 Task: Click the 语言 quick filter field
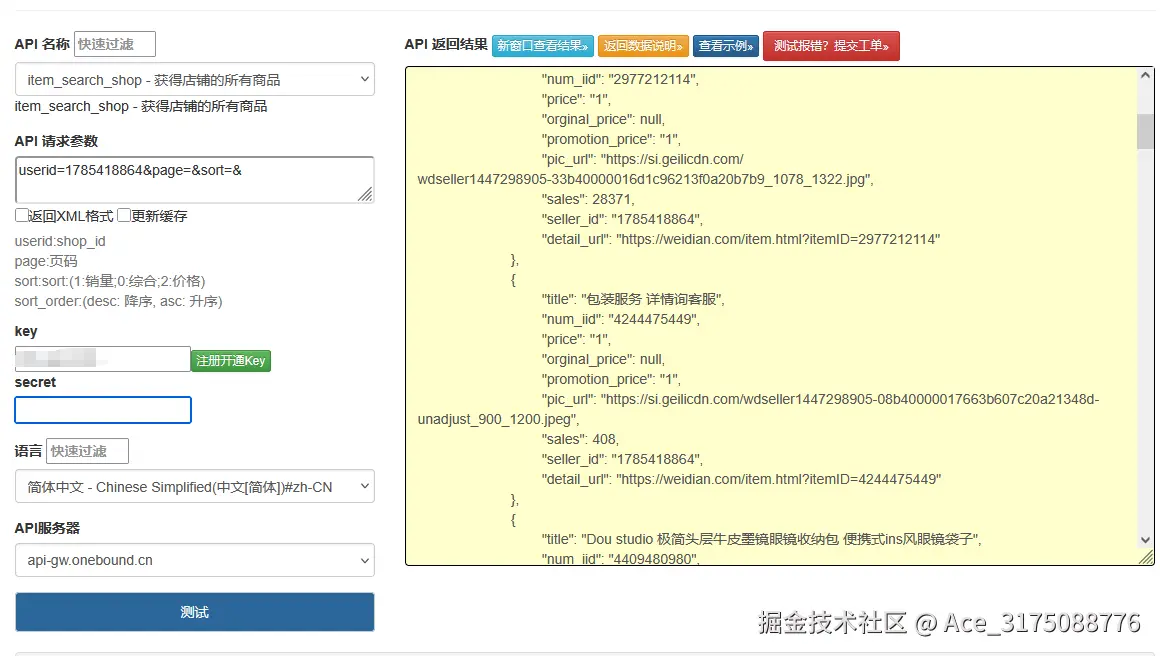pos(87,450)
